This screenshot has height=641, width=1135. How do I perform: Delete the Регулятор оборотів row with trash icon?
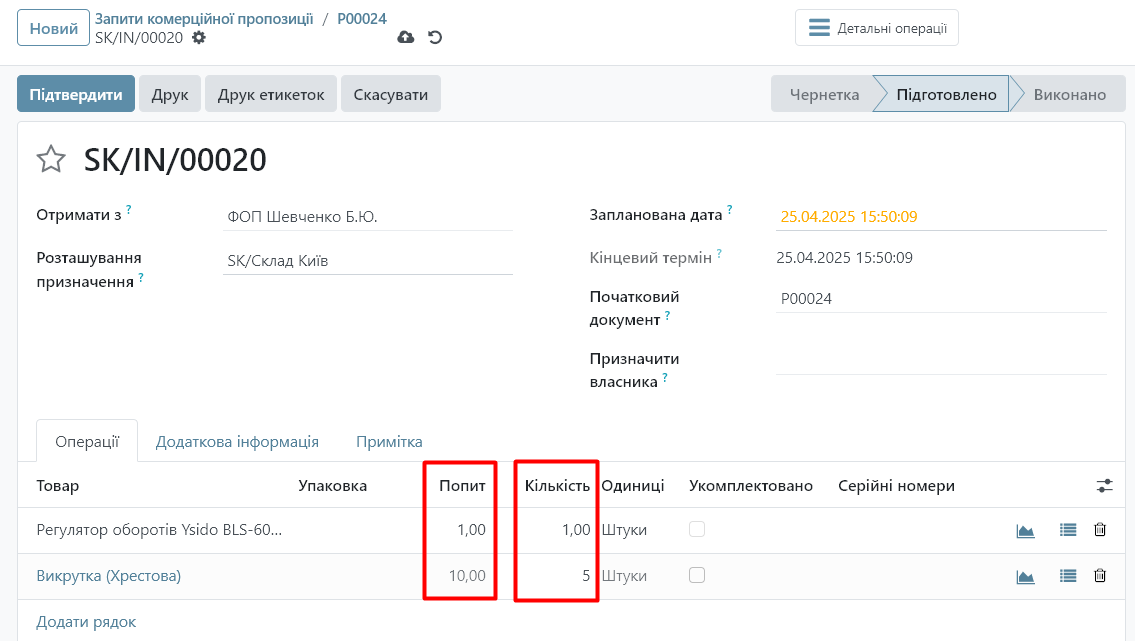point(1100,530)
